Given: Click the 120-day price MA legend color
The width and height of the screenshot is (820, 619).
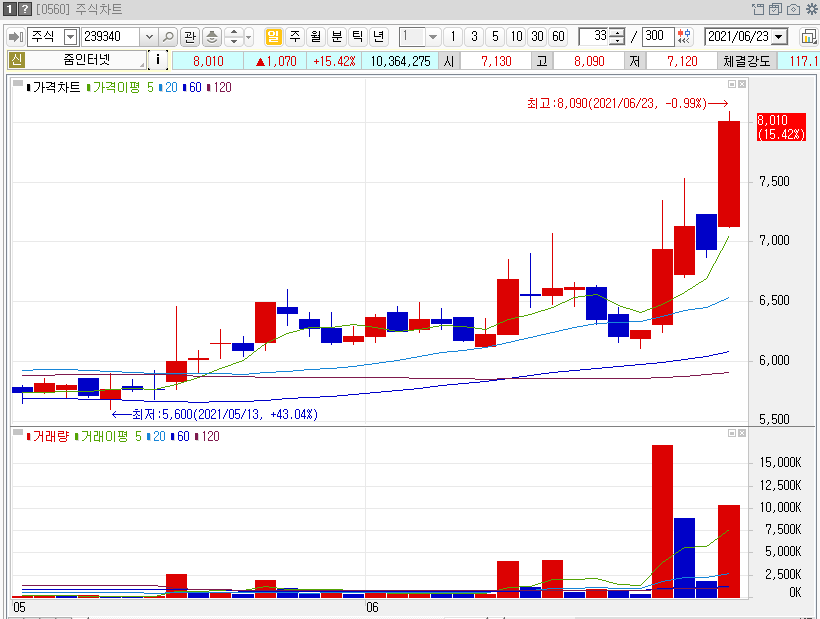Looking at the screenshot, I should point(209,87).
